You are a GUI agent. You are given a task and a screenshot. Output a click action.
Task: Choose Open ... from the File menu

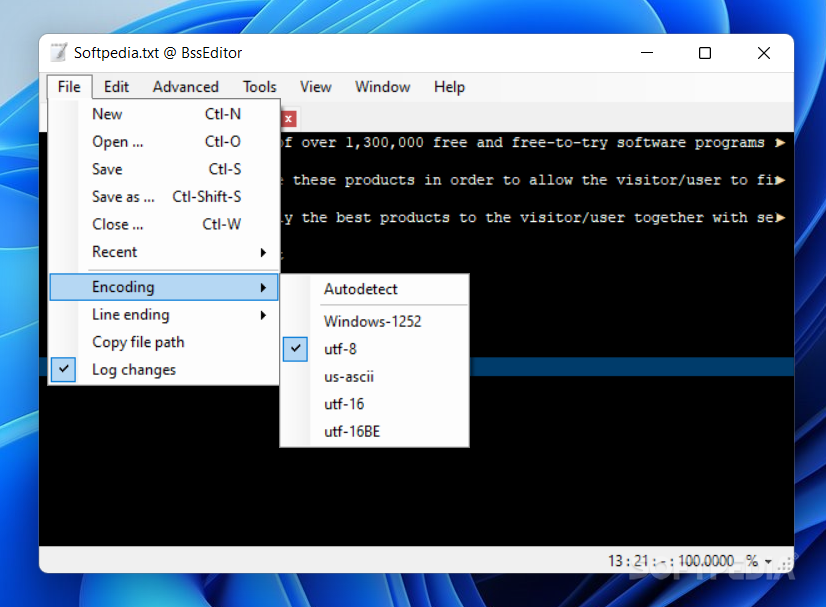(x=164, y=142)
